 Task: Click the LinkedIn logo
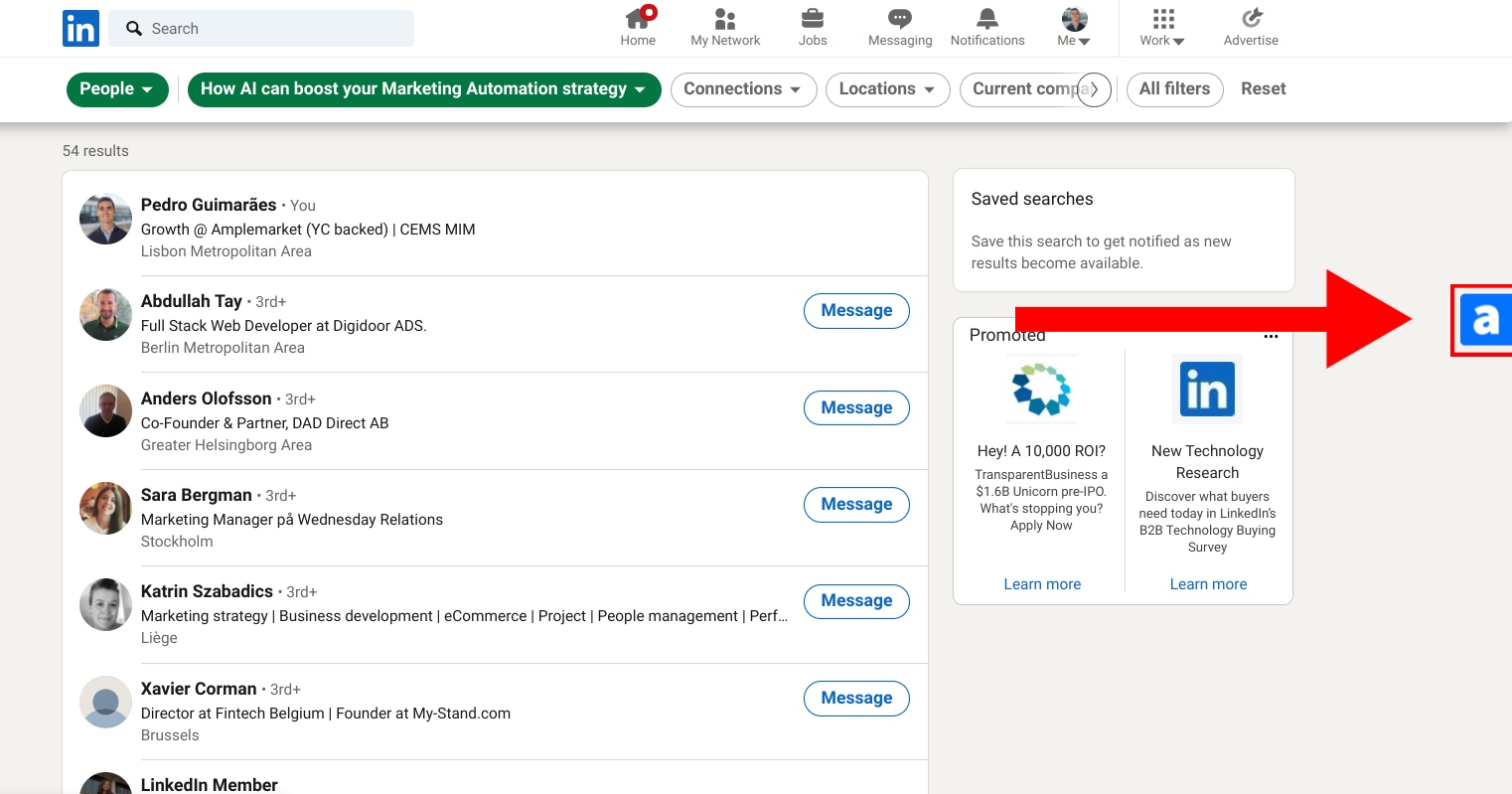(80, 28)
